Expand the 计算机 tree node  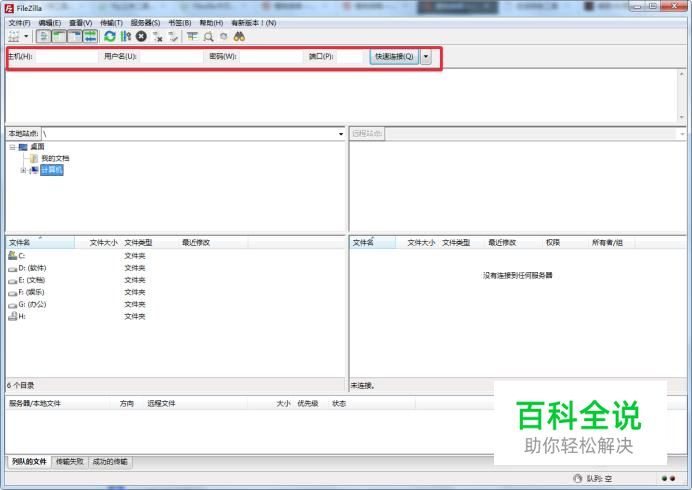(x=23, y=170)
